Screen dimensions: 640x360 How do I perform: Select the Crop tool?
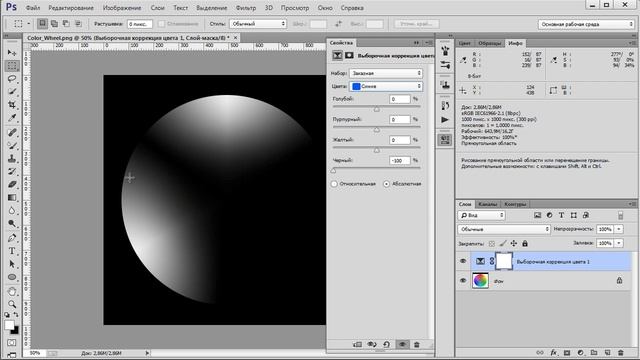coord(12,104)
